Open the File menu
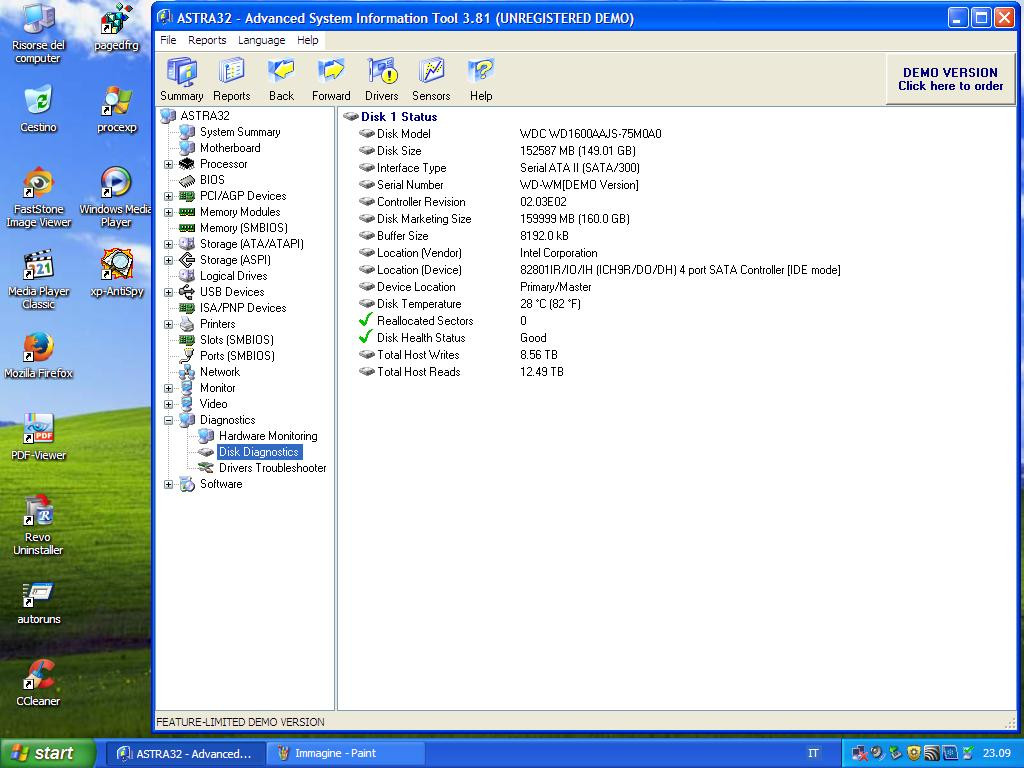The width and height of the screenshot is (1024, 768). [168, 40]
